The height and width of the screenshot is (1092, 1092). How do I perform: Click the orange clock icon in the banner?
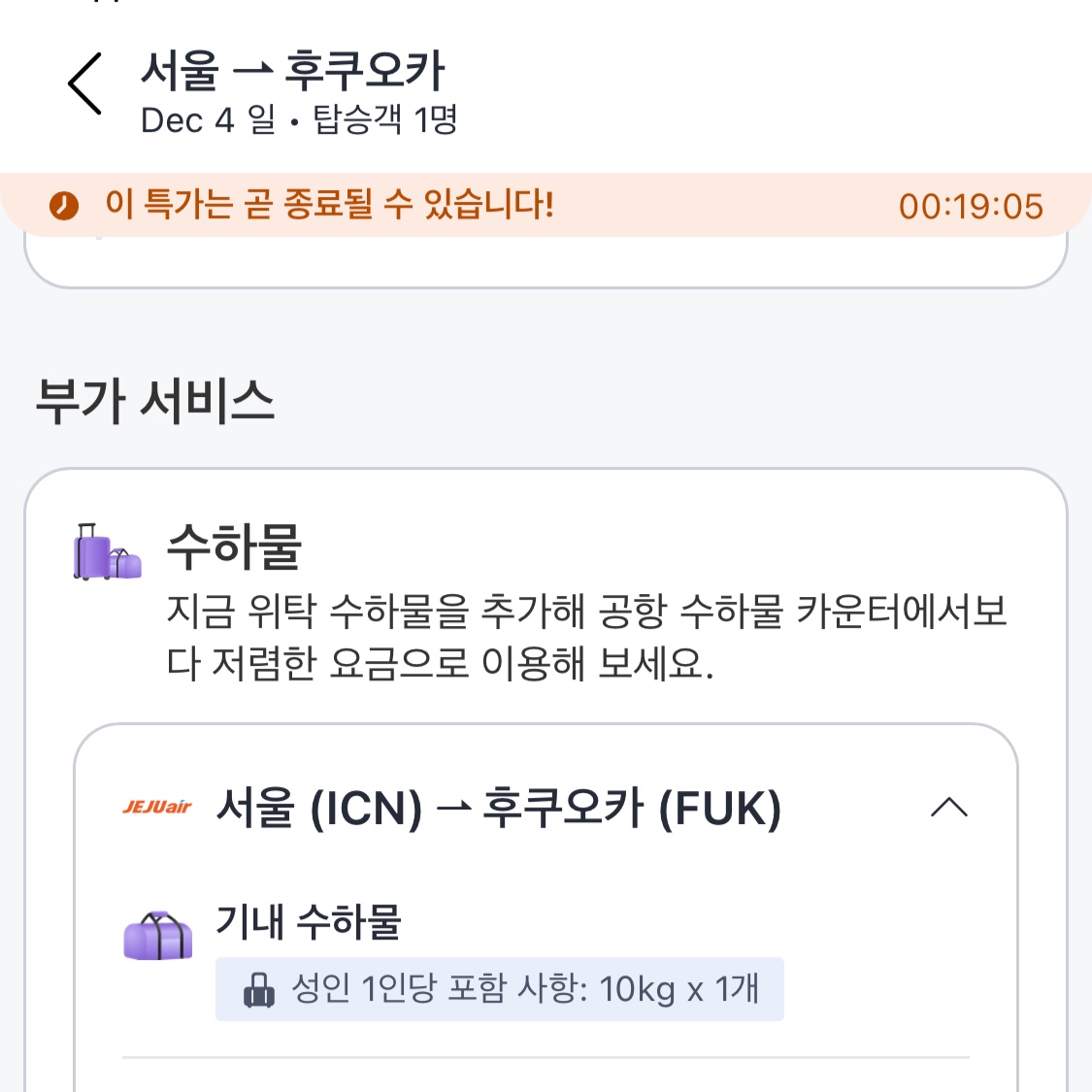click(x=64, y=206)
